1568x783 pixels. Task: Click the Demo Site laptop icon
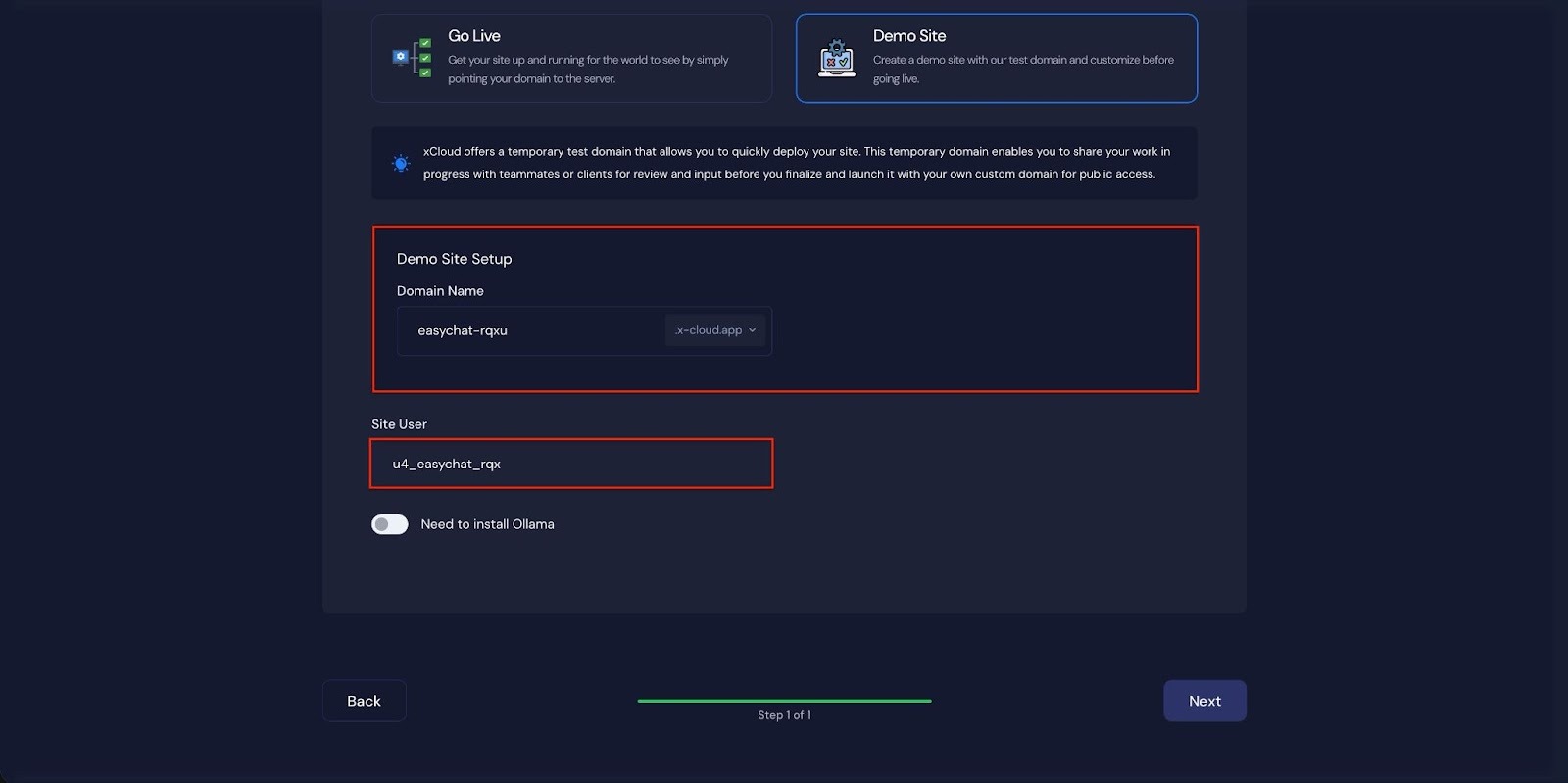point(836,58)
